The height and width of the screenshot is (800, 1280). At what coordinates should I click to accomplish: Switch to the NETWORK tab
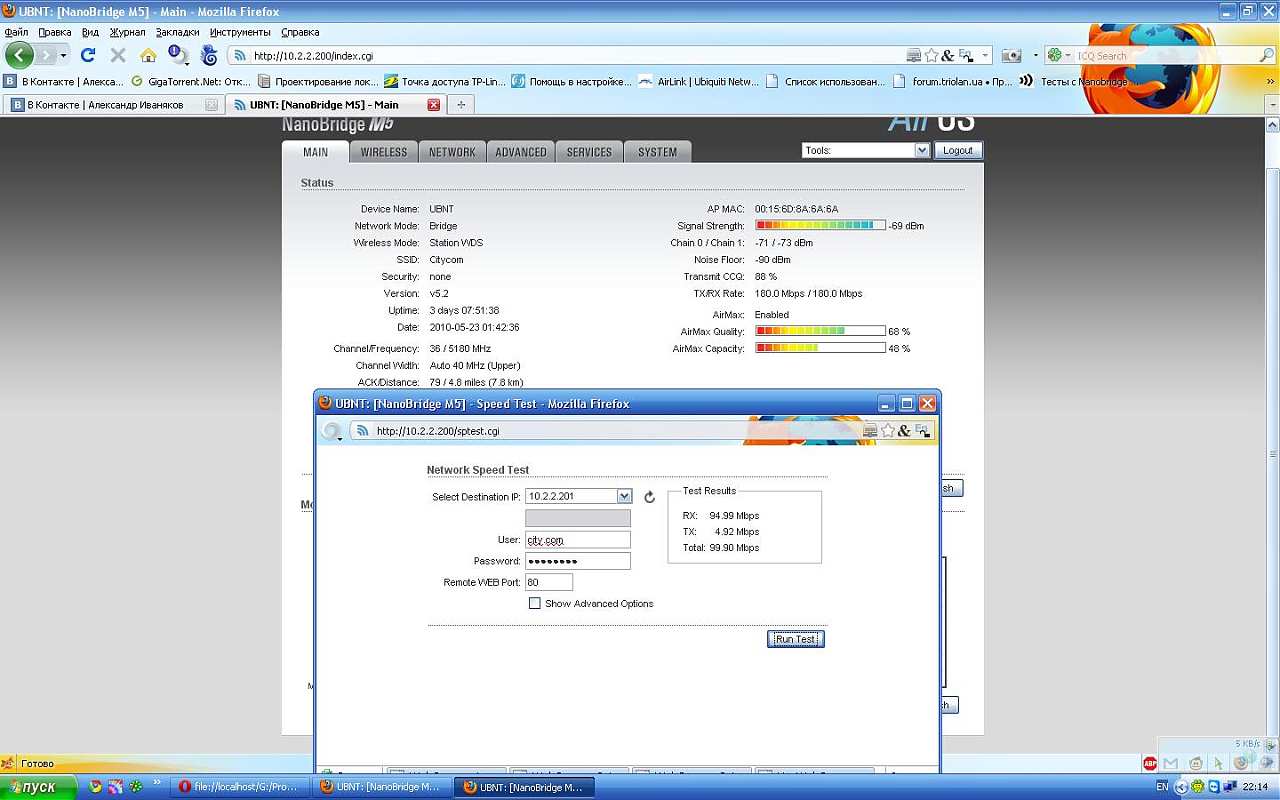(452, 152)
